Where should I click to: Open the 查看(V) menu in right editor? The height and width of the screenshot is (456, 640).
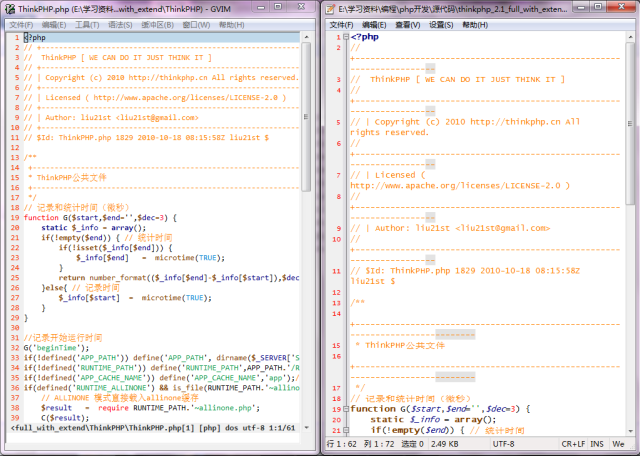pyautogui.click(x=407, y=24)
